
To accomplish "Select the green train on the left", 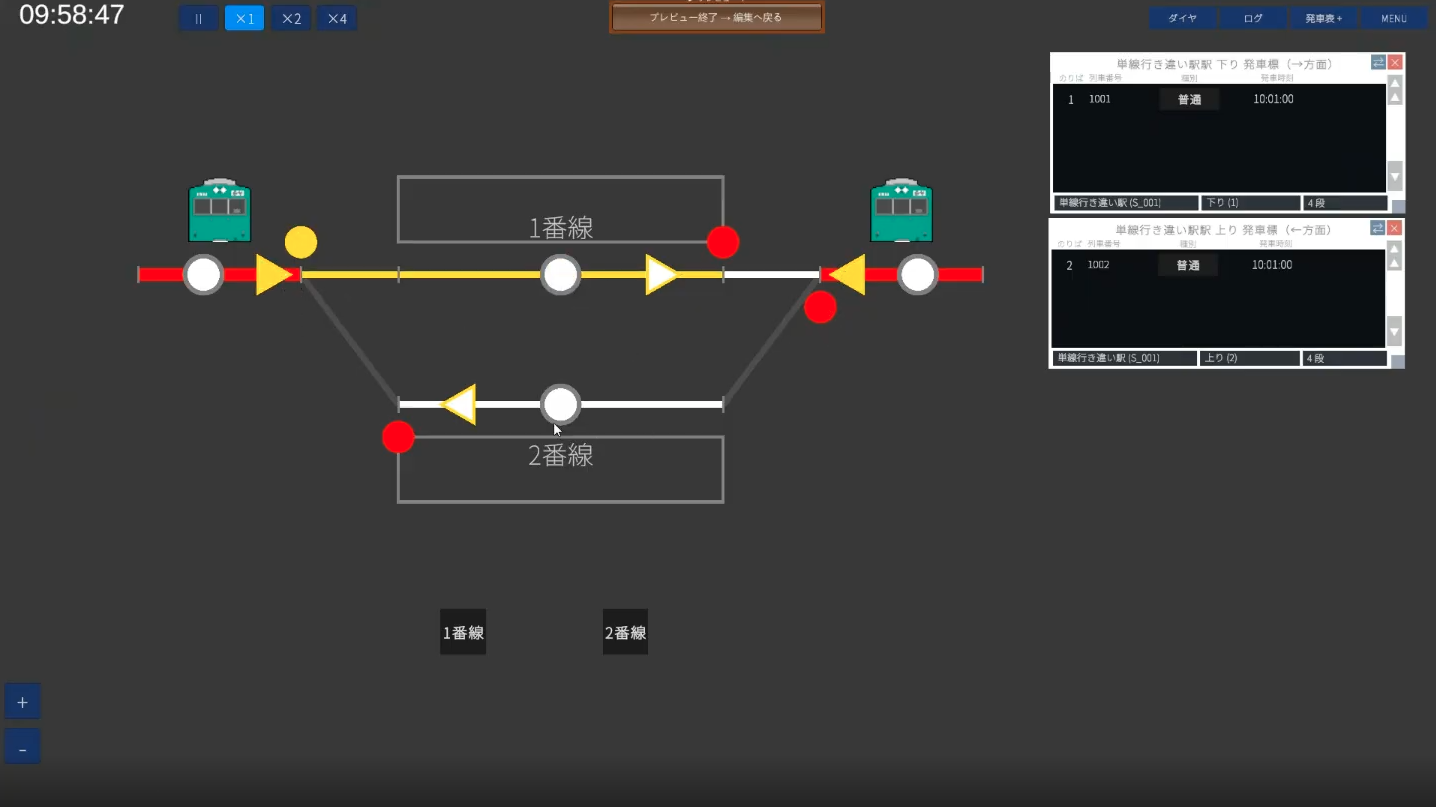I will 219,212.
